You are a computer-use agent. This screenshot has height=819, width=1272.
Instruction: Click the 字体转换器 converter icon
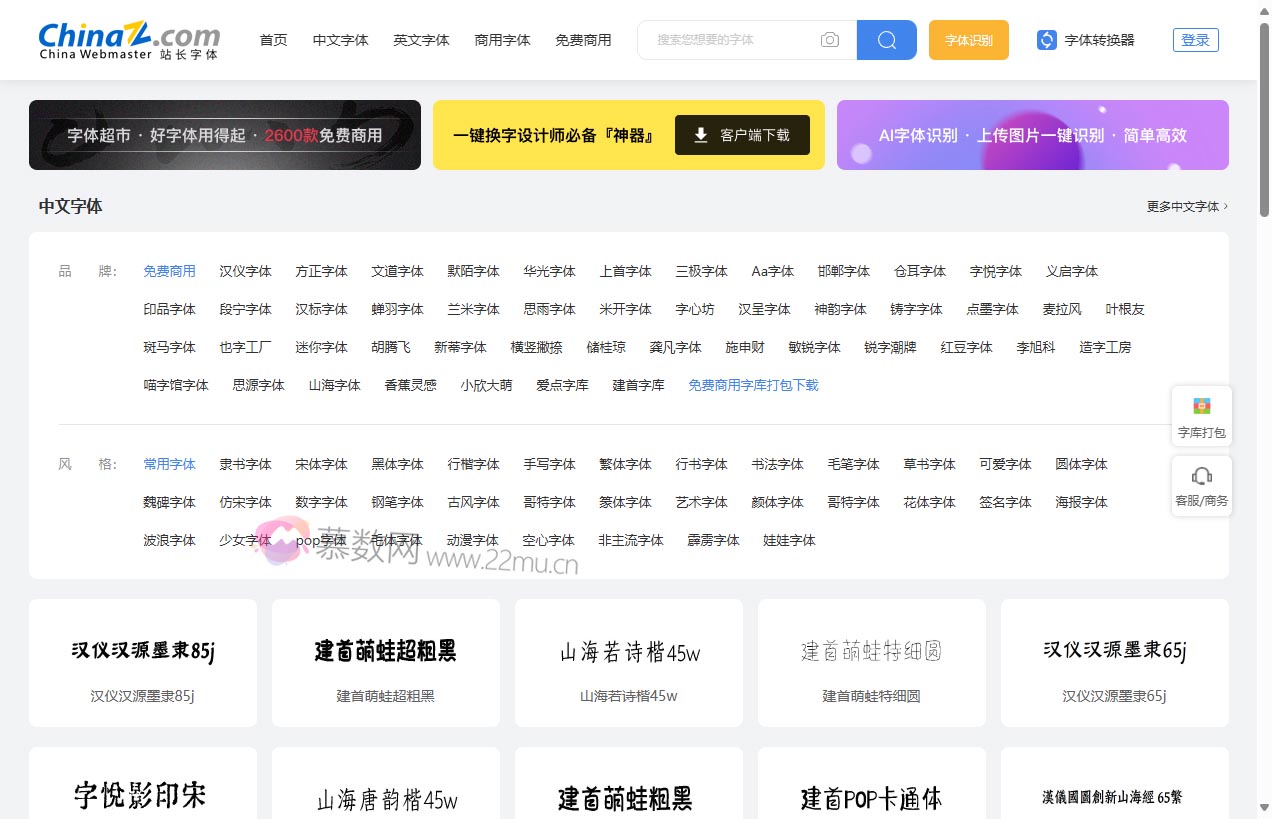(1046, 39)
